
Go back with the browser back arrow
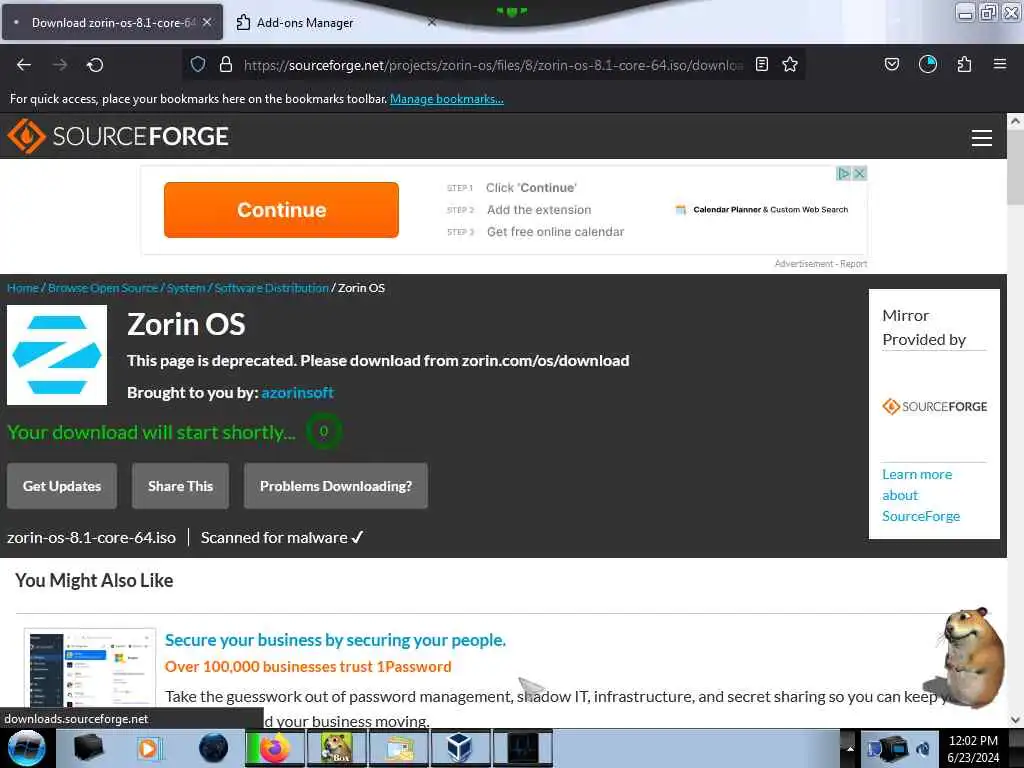point(24,65)
